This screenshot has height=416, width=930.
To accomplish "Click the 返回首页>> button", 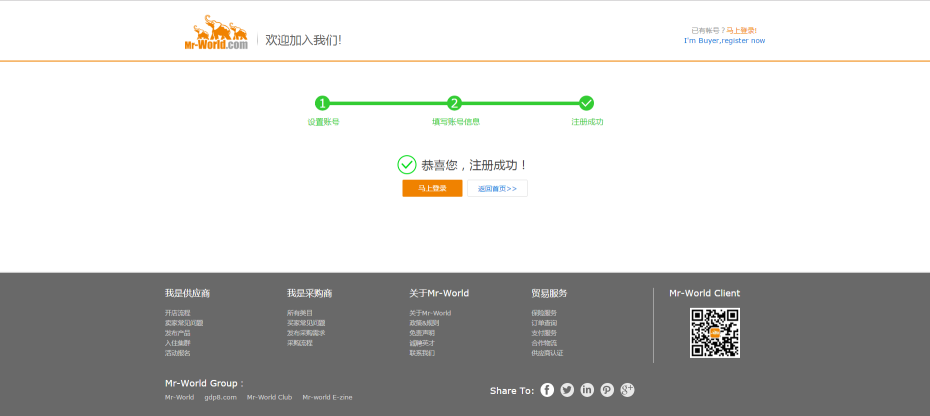I will (x=497, y=188).
